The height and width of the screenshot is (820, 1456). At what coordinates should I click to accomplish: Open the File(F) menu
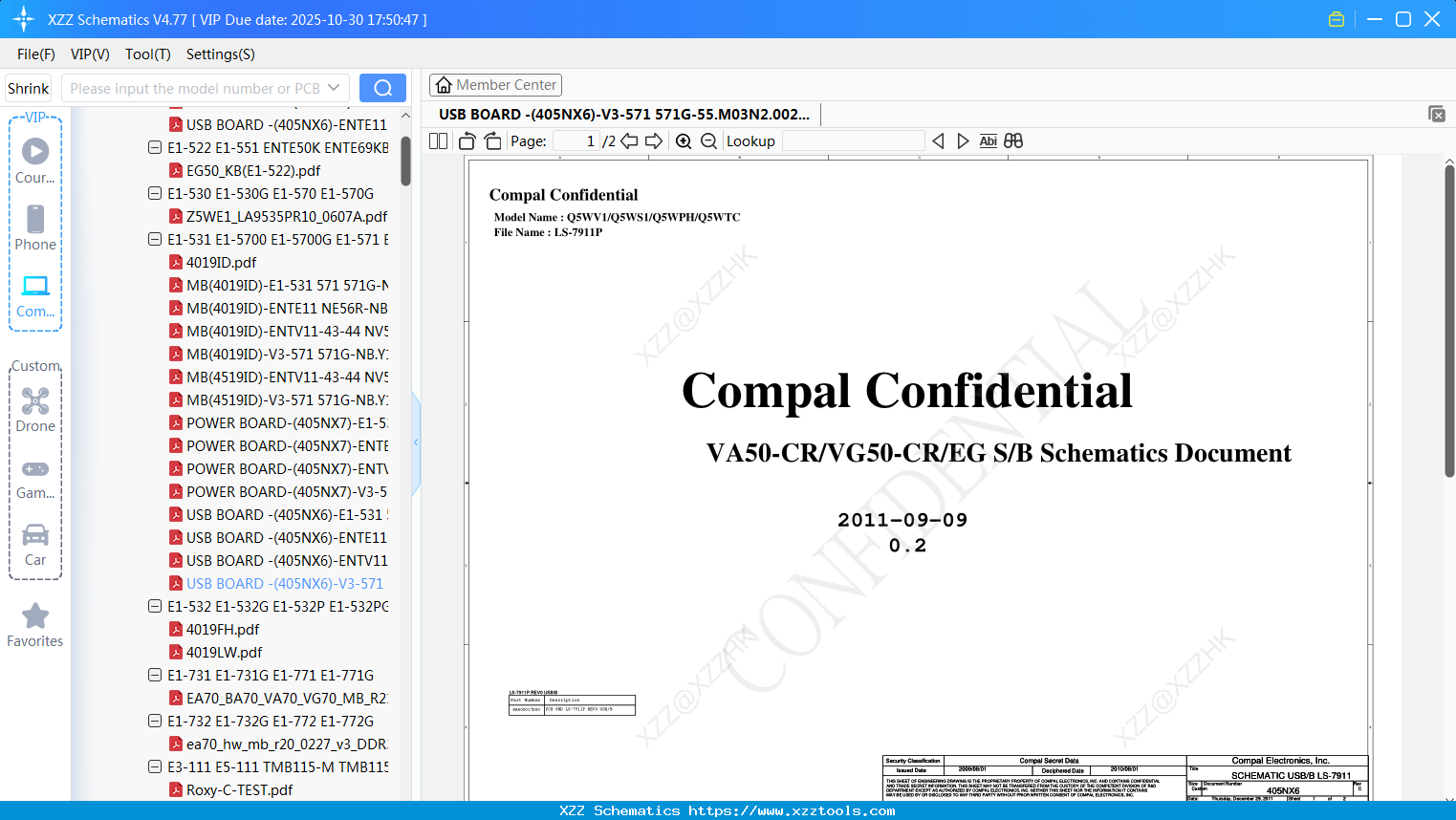[x=36, y=54]
